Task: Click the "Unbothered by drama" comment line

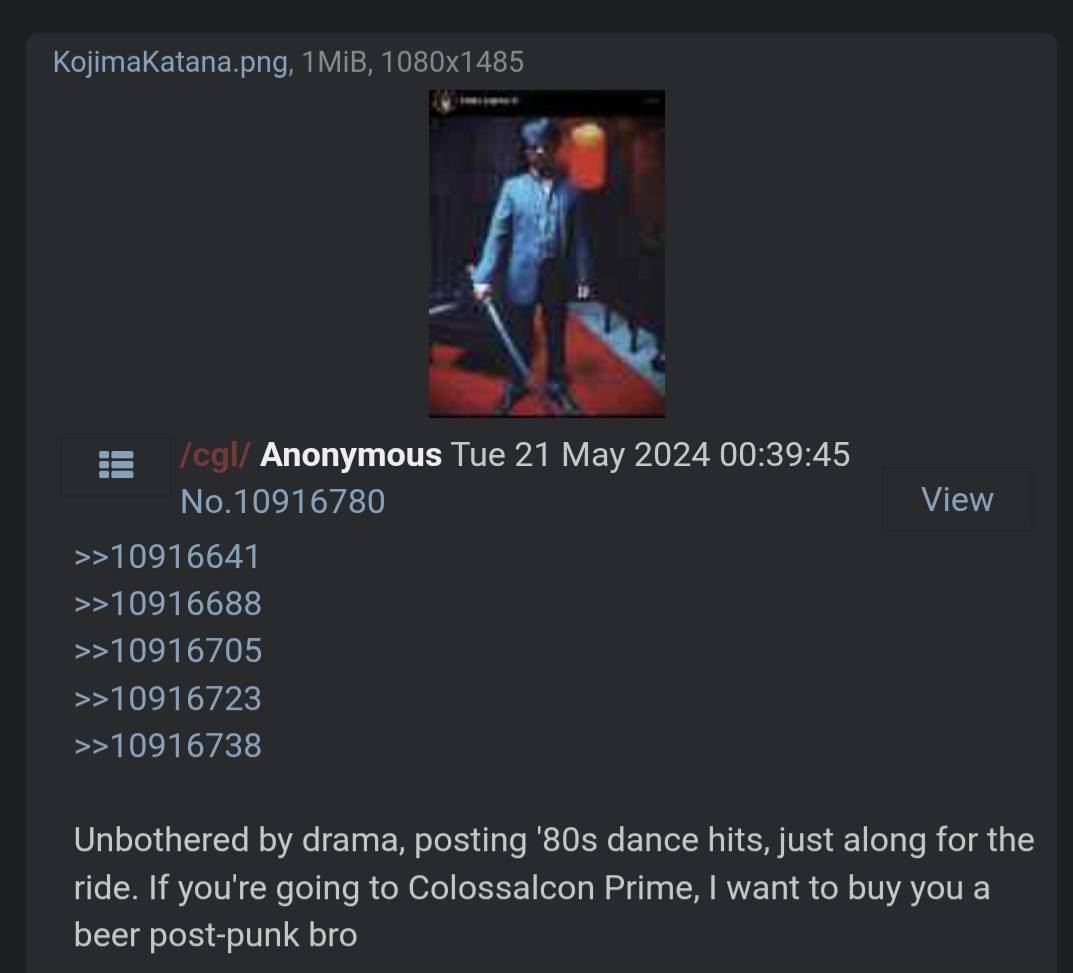Action: [553, 840]
